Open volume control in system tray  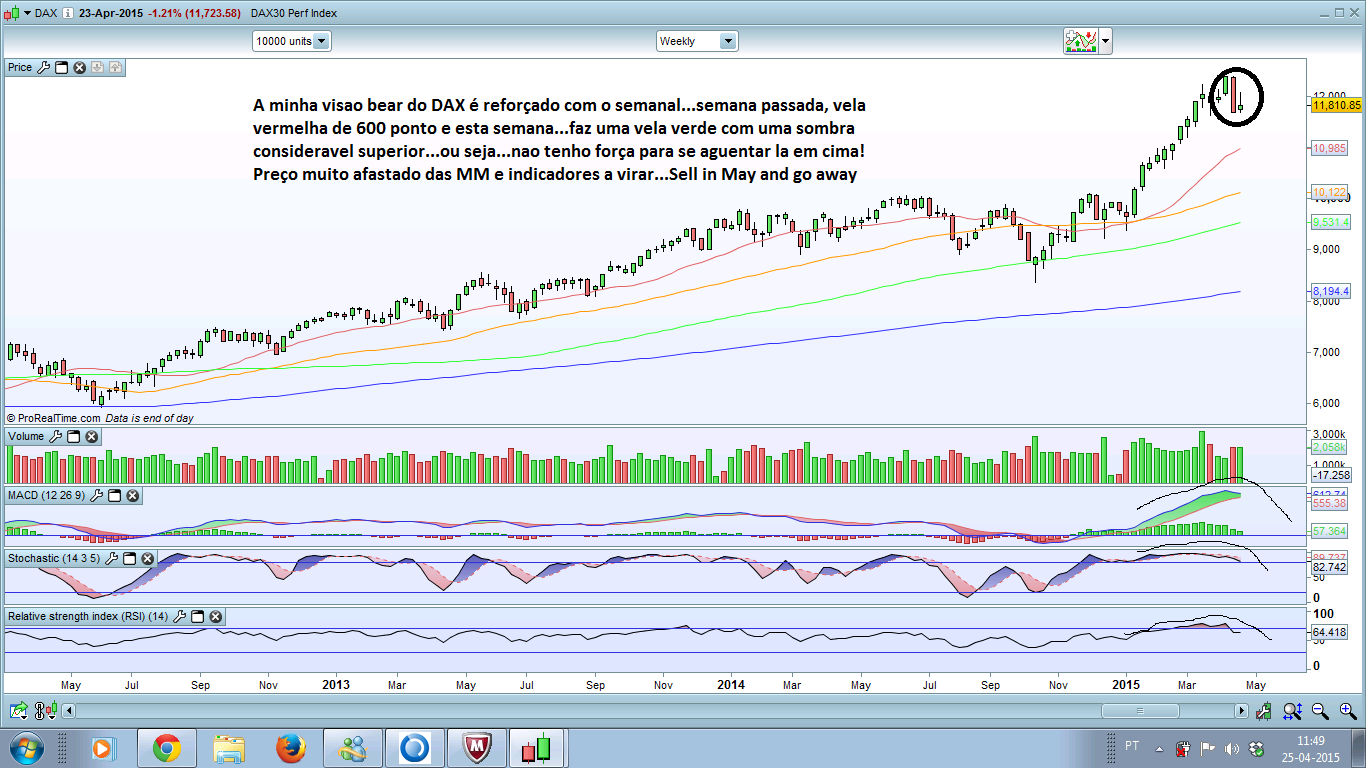[1231, 748]
